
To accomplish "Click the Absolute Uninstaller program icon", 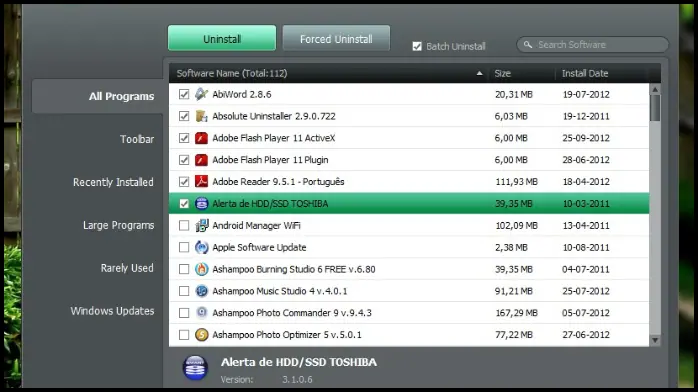I will pyautogui.click(x=201, y=116).
